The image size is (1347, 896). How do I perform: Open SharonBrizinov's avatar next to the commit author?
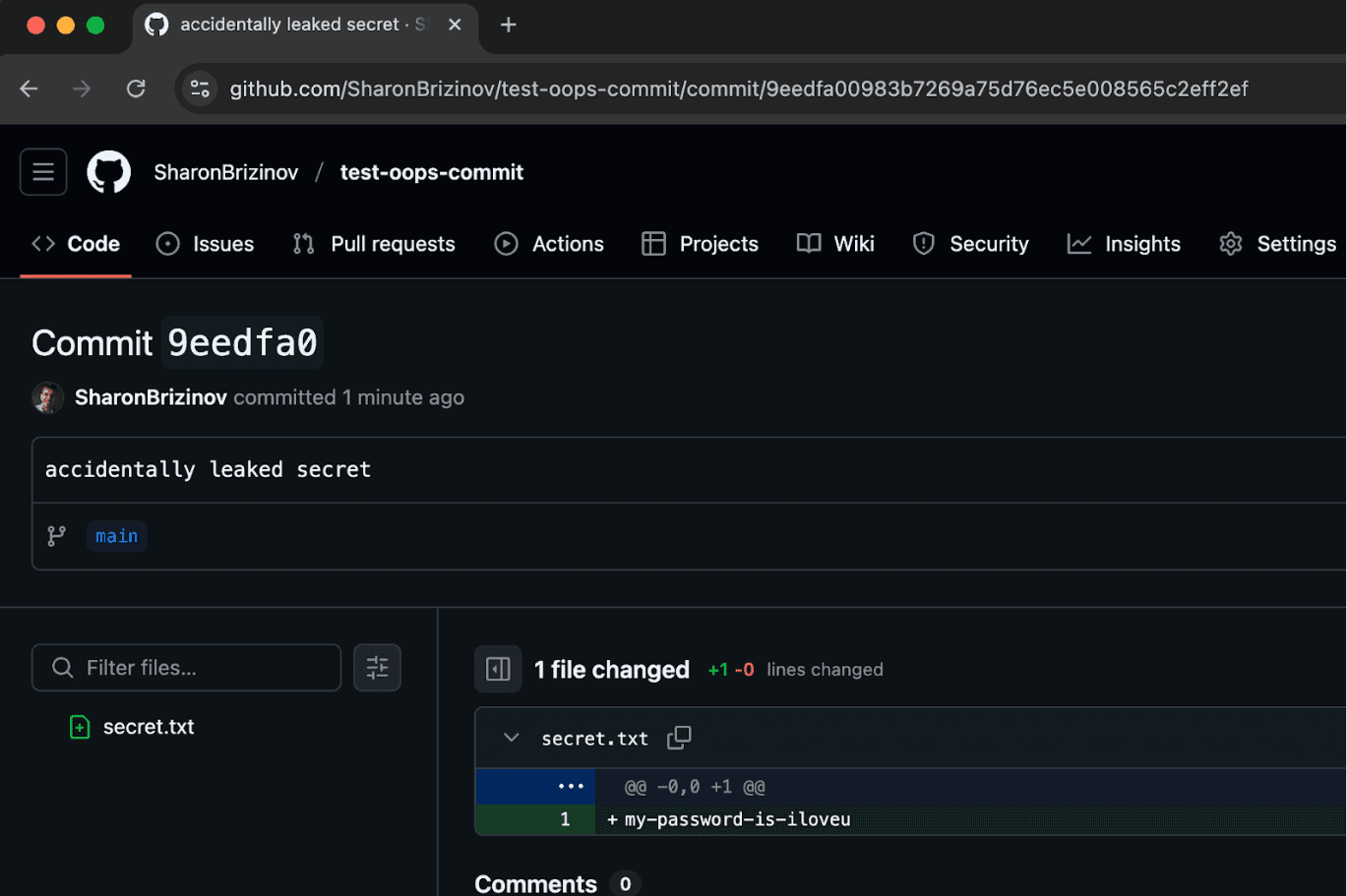48,397
